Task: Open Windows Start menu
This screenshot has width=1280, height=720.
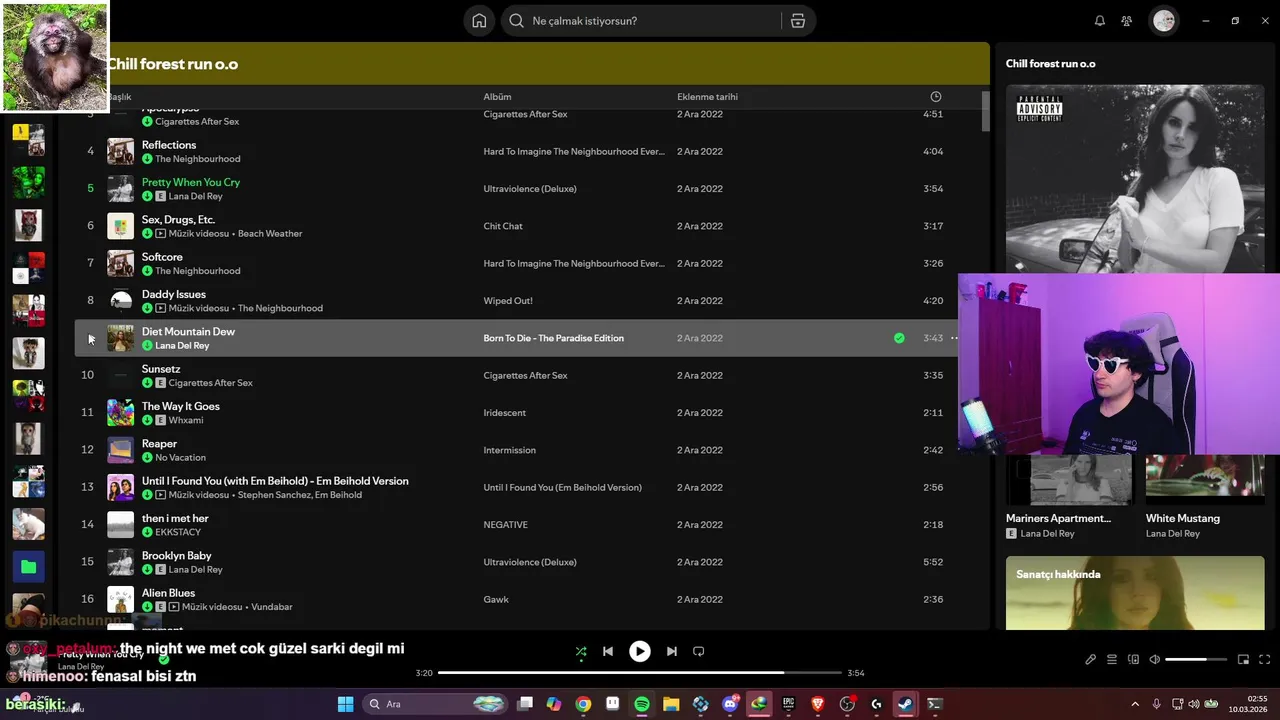Action: click(x=345, y=704)
